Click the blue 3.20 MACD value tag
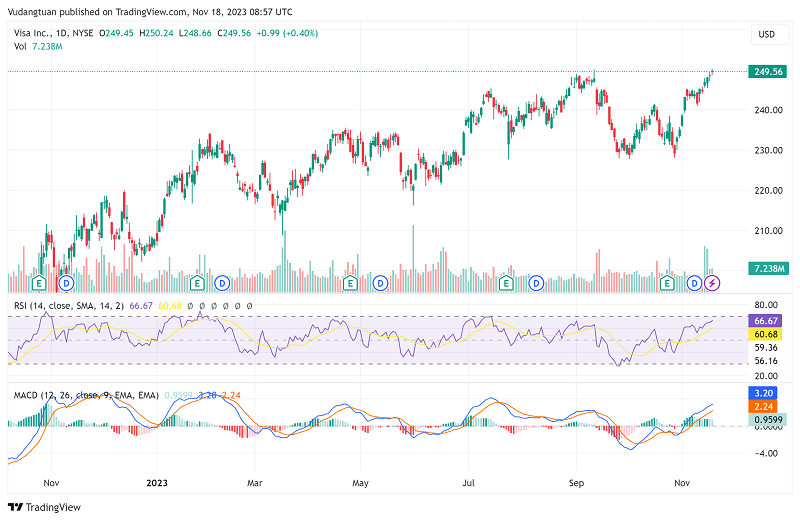This screenshot has height=521, width=800. click(x=763, y=393)
